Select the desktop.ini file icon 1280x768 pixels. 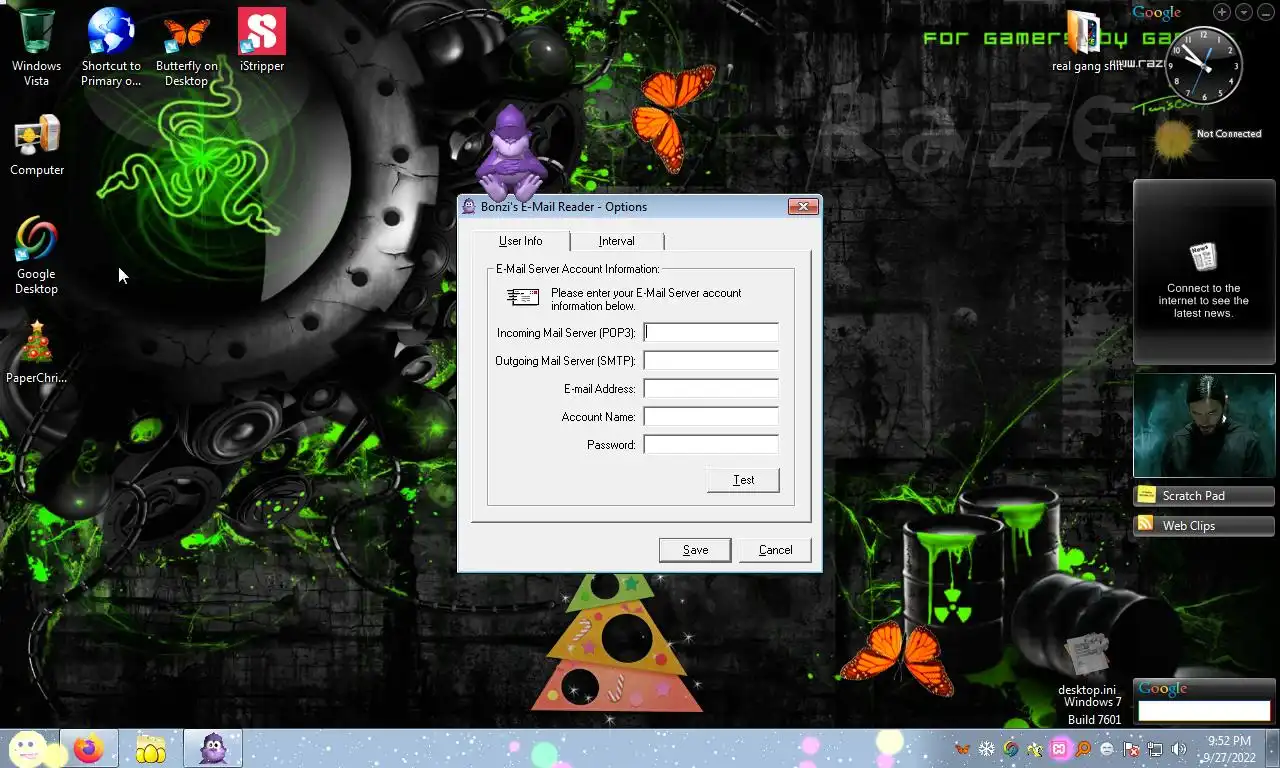[1087, 664]
